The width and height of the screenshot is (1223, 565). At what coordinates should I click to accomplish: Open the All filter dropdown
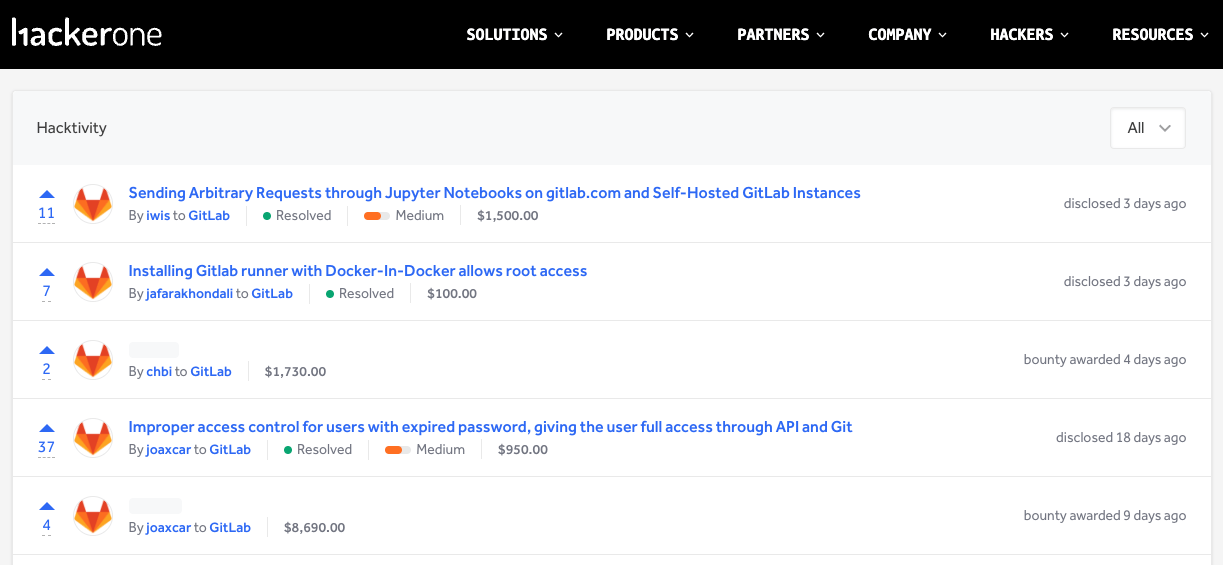[1147, 128]
